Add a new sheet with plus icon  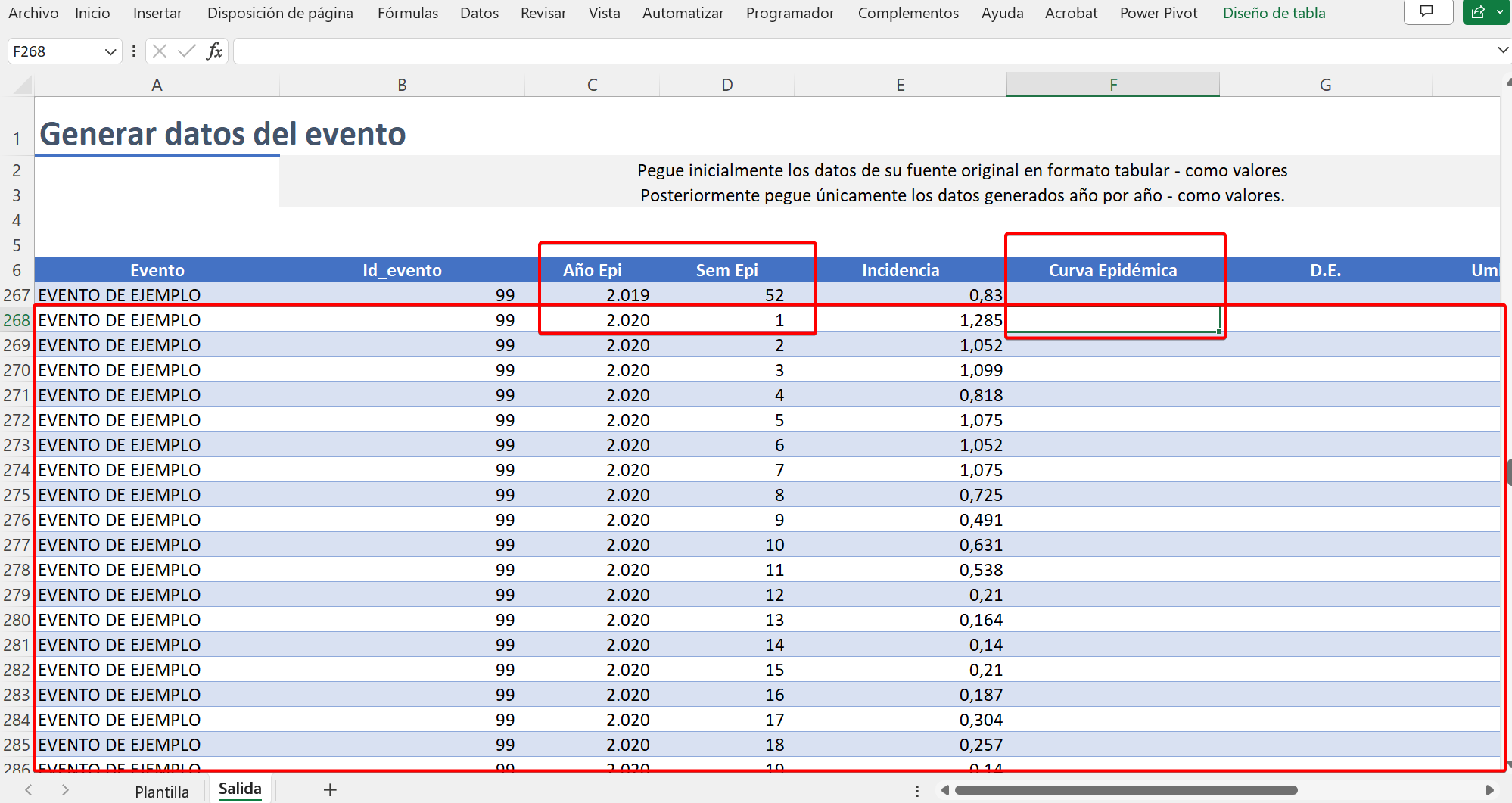point(330,790)
